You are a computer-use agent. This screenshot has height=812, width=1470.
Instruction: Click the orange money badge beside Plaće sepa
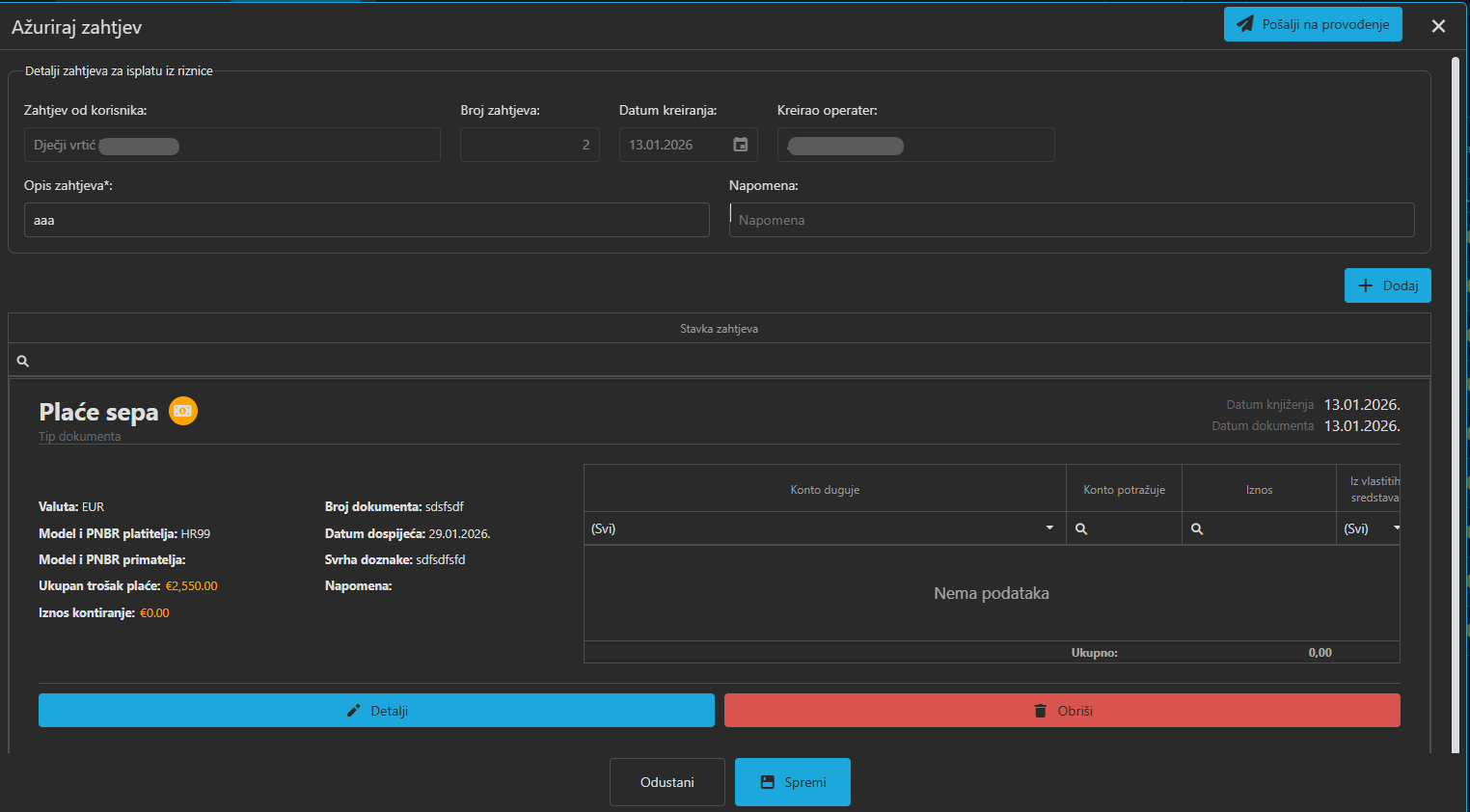pyautogui.click(x=182, y=411)
